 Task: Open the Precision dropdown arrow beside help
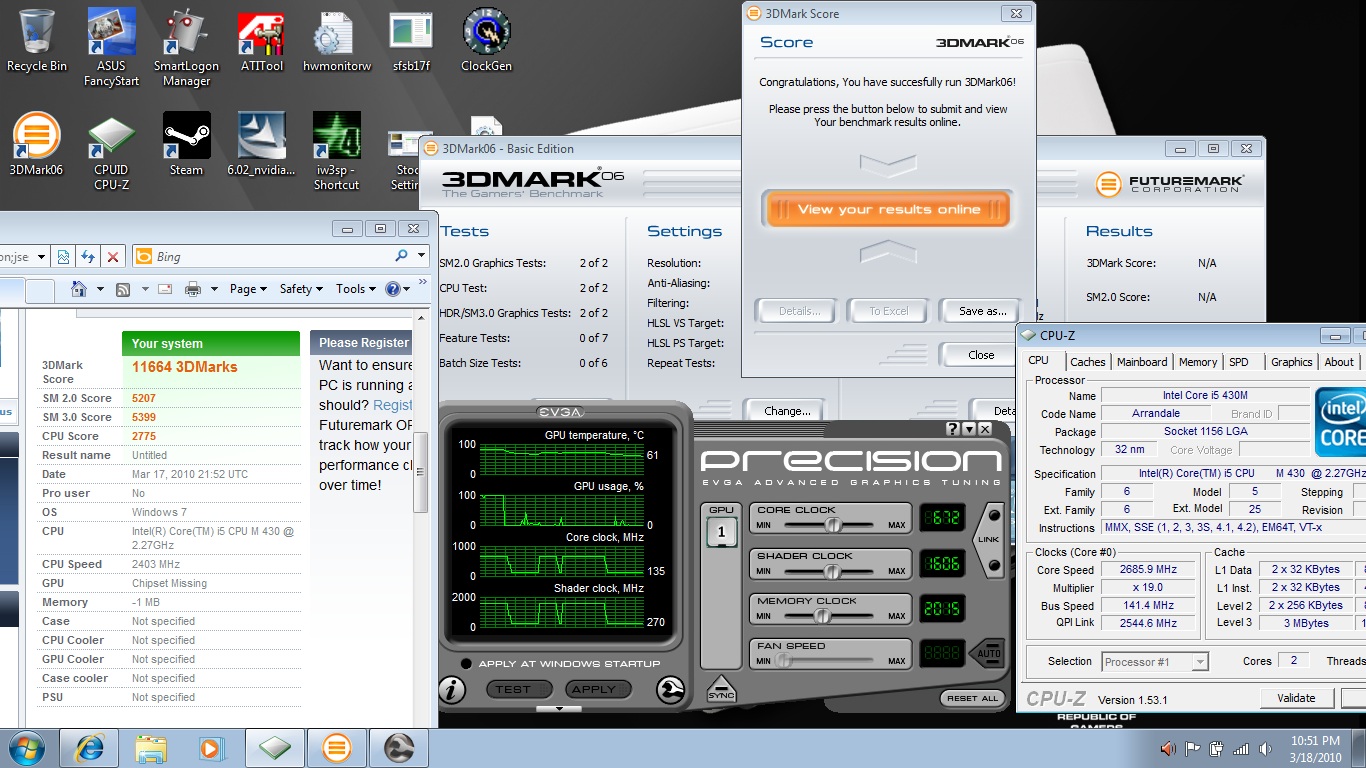pos(969,429)
